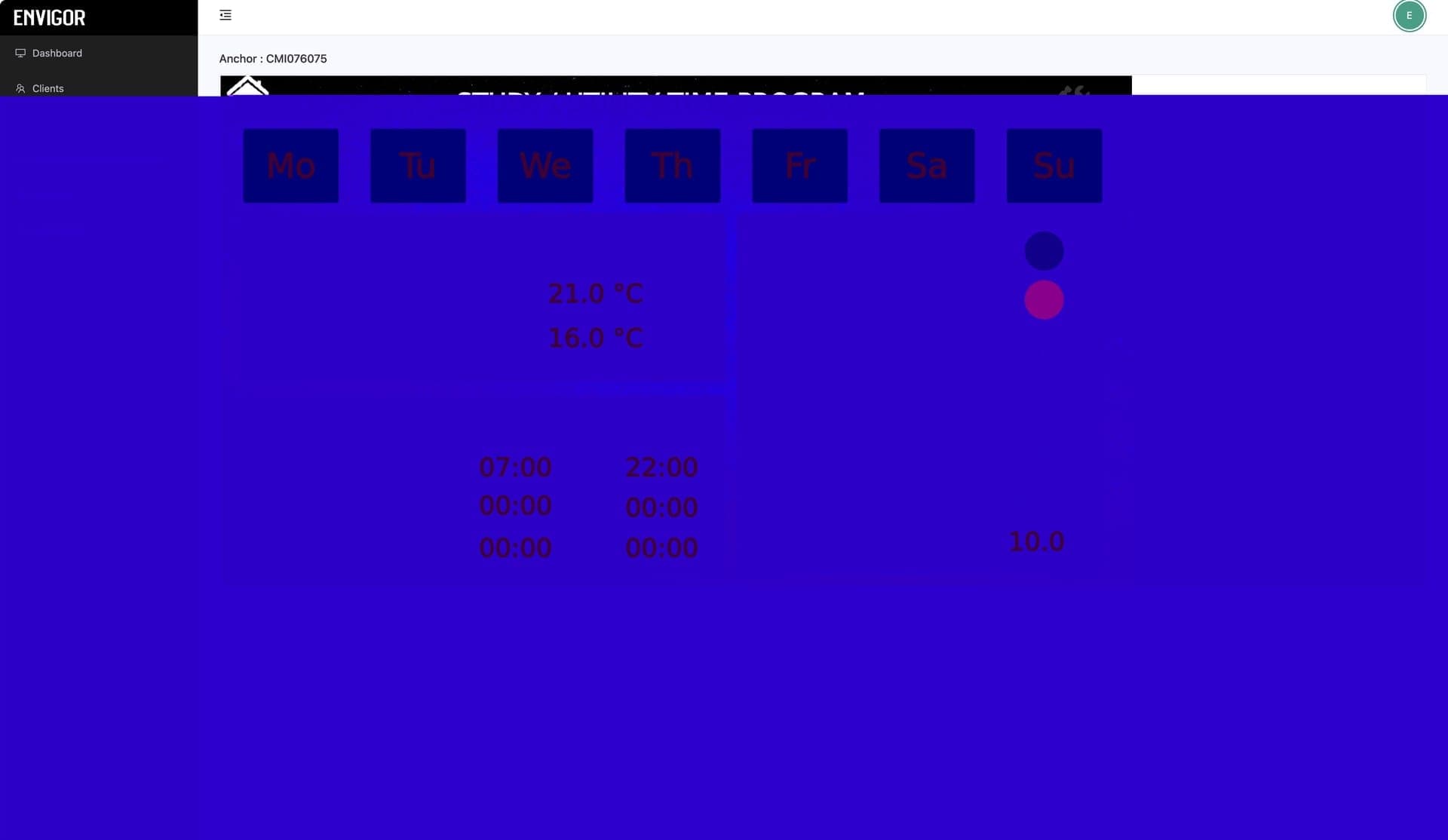Viewport: 1448px width, 840px height.
Task: Click the 21.0 °C temperature value
Action: pos(596,293)
